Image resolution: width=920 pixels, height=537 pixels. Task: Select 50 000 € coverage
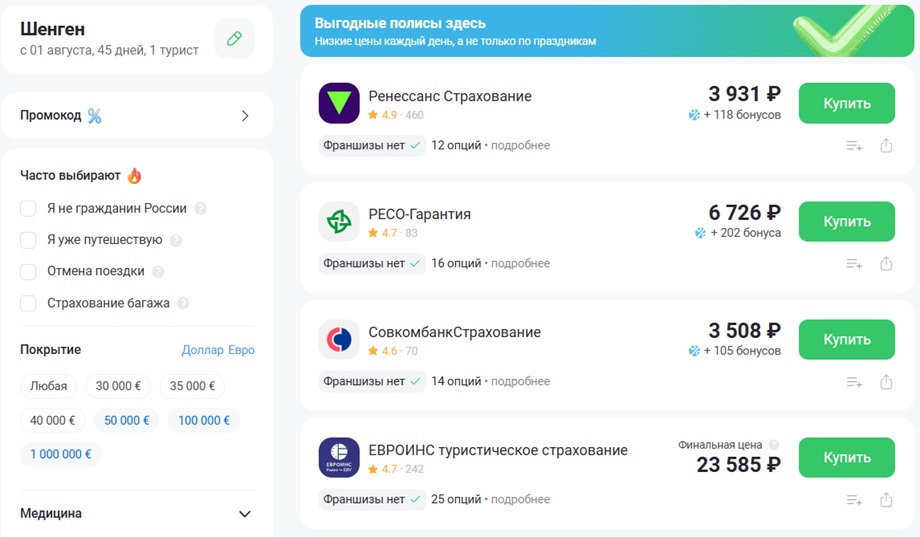tap(127, 420)
